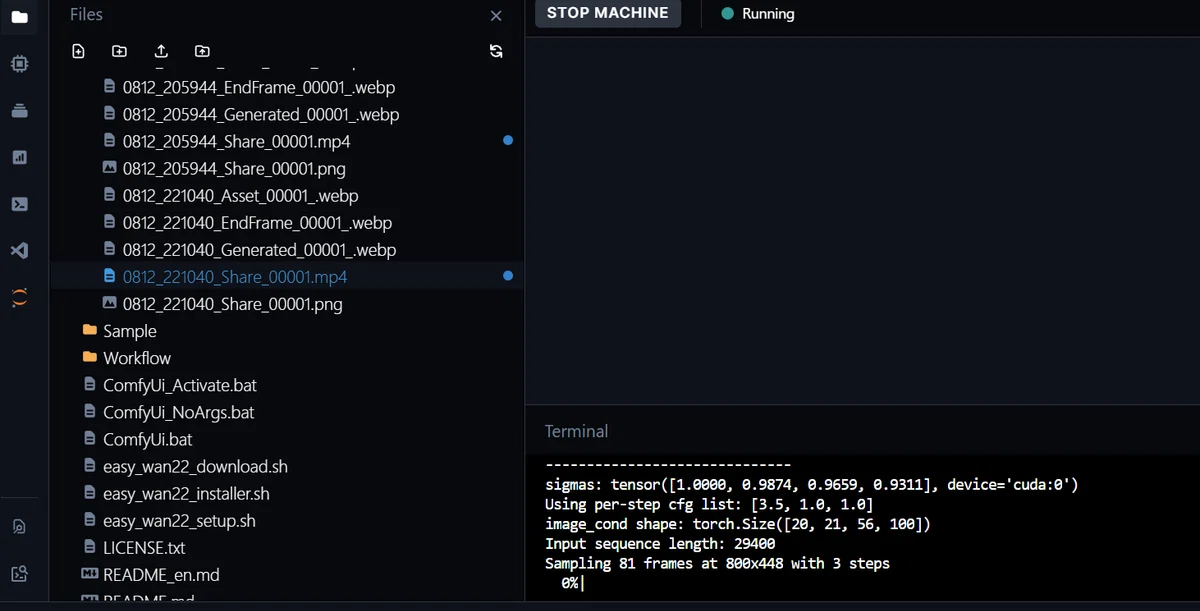Open the terminal search icon at sidebar bottom
The width and height of the screenshot is (1200, 611).
(19, 573)
